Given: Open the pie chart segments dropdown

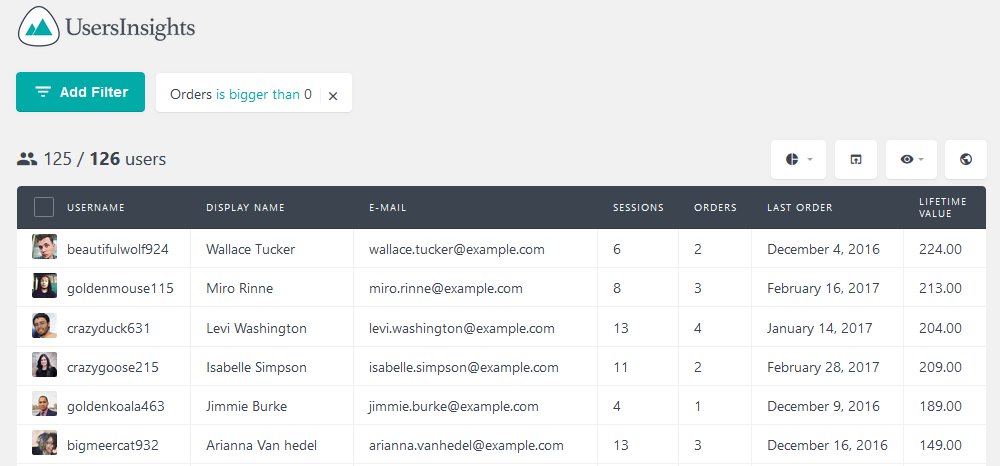Looking at the screenshot, I should [x=798, y=159].
